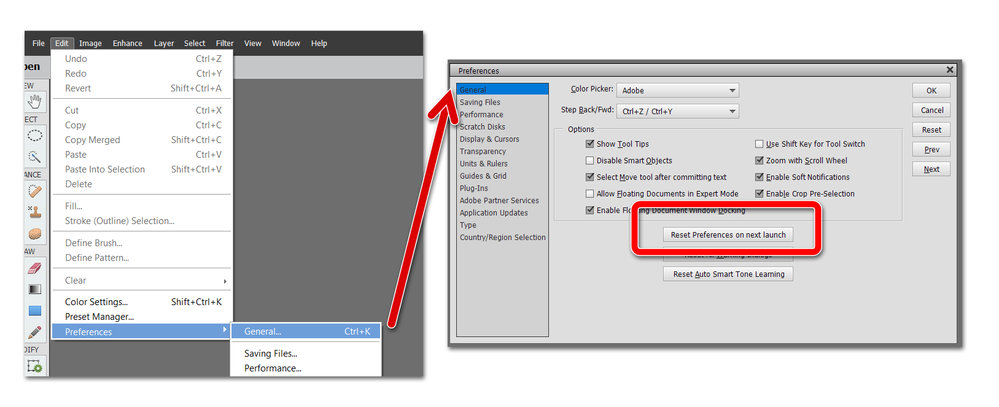This screenshot has width=999, height=407.
Task: Select the Quick Selection tool
Action: tap(34, 157)
